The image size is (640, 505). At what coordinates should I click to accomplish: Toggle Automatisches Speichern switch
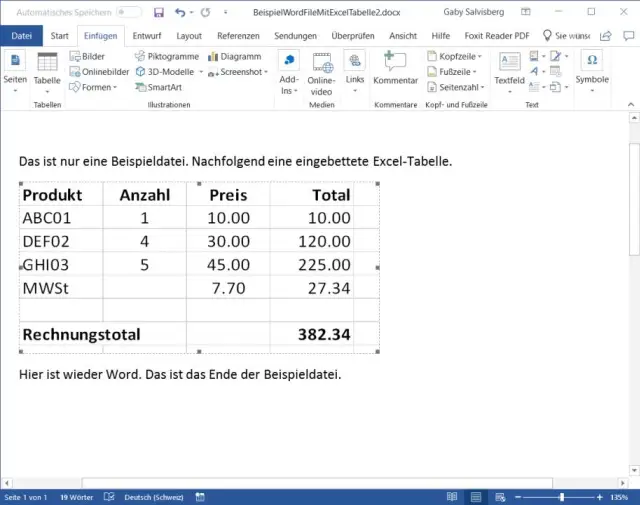click(129, 12)
